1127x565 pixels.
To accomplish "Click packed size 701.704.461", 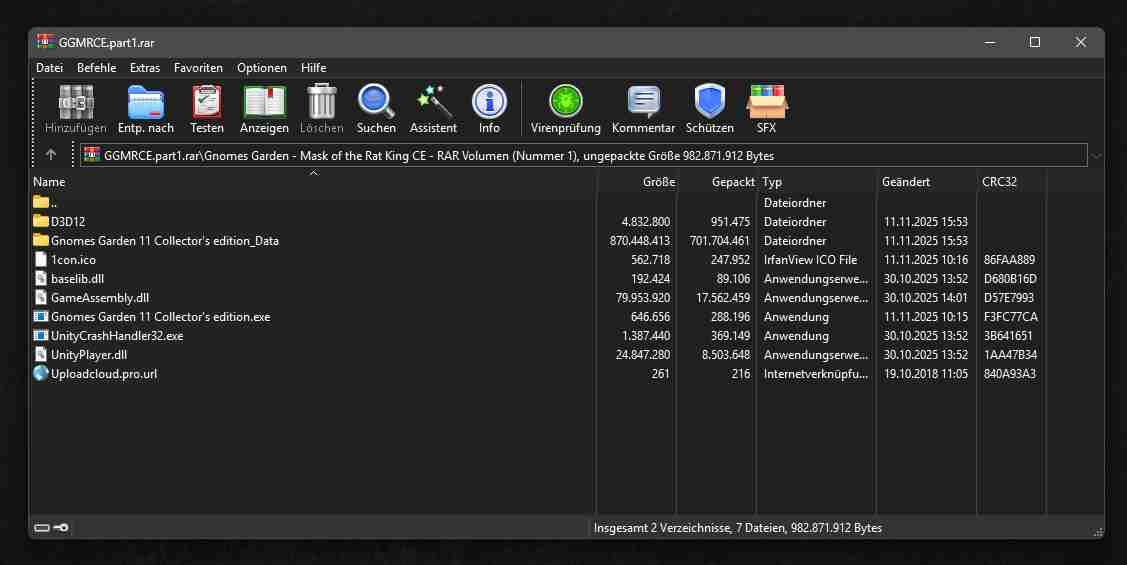I will coord(719,241).
